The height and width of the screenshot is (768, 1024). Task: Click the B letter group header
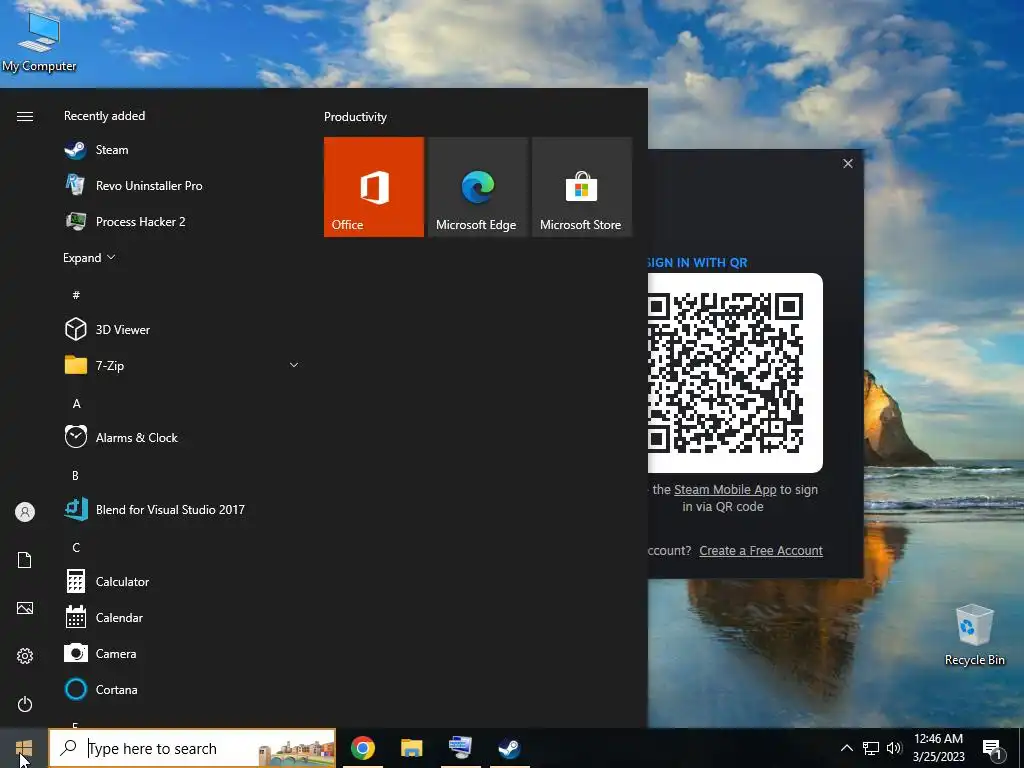point(76,475)
